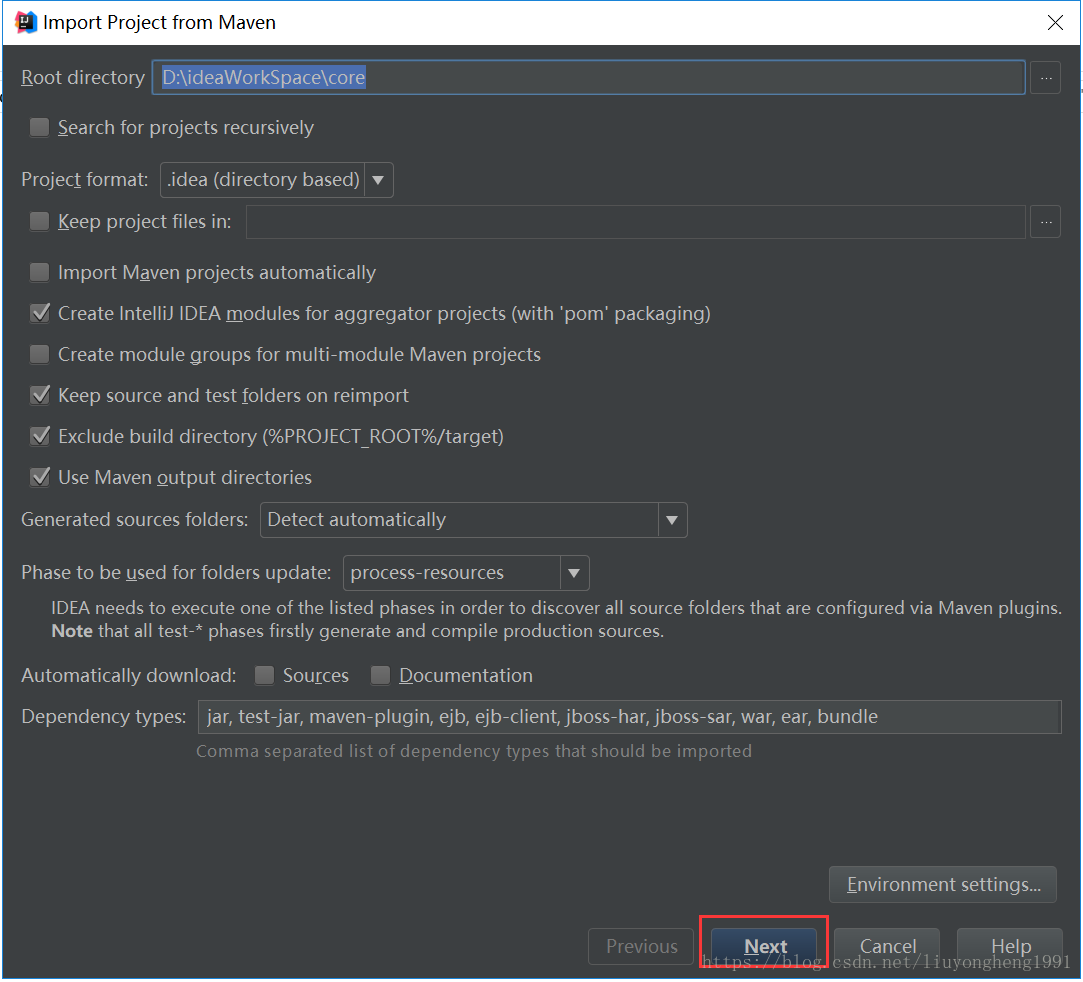Close the Import Project from Maven dialog

1055,23
